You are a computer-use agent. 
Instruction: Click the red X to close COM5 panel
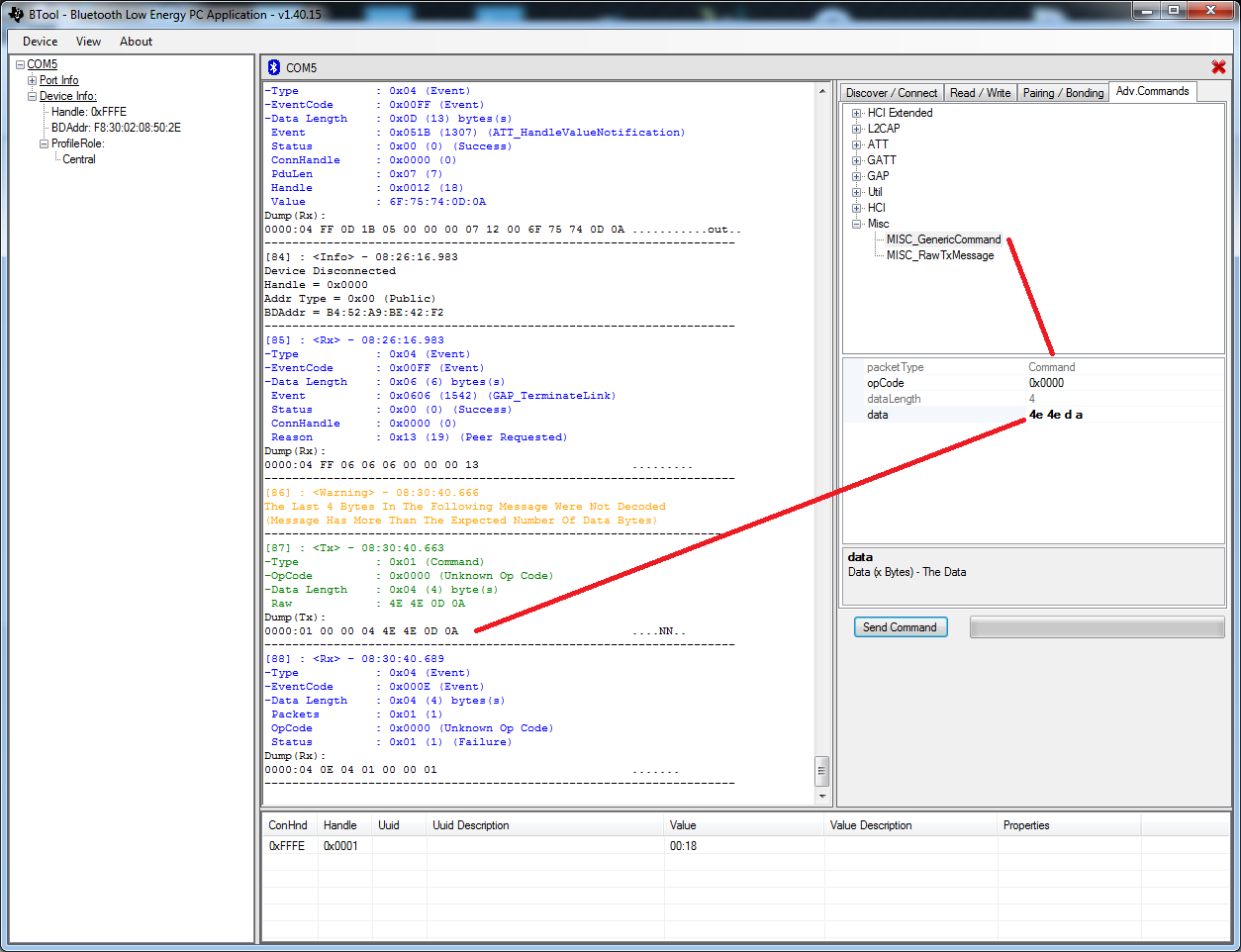tap(1218, 67)
